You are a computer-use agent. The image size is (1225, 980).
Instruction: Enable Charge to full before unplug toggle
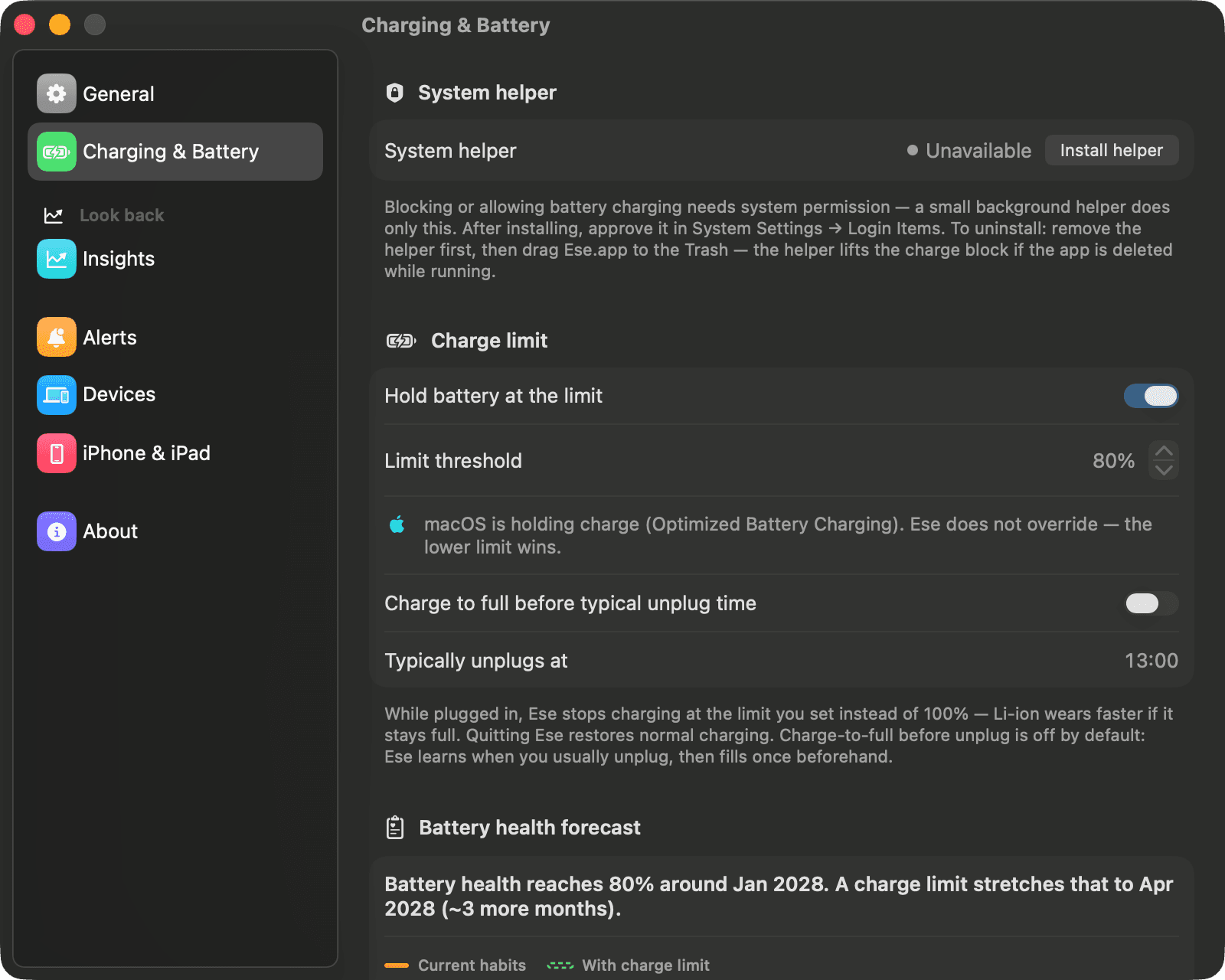pyautogui.click(x=1151, y=603)
